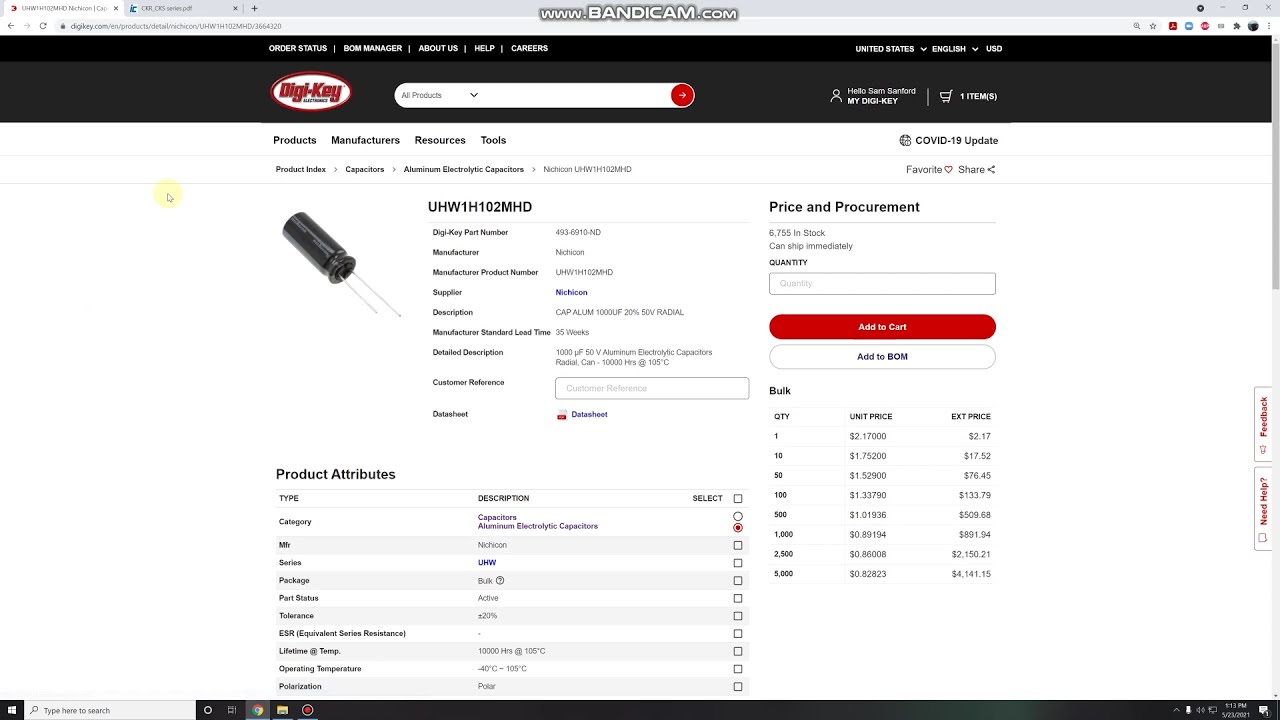
Task: Click the browser zoom magnifier icon
Action: pyautogui.click(x=1137, y=26)
